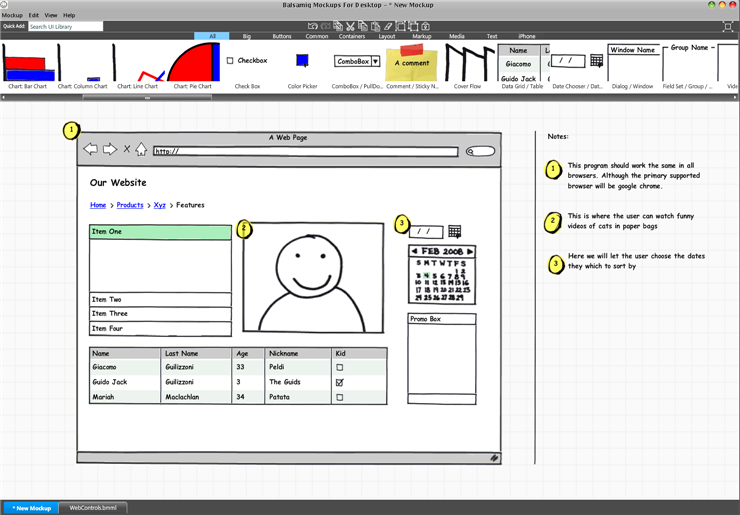Open the ComboBox component dropdown

coord(375,62)
